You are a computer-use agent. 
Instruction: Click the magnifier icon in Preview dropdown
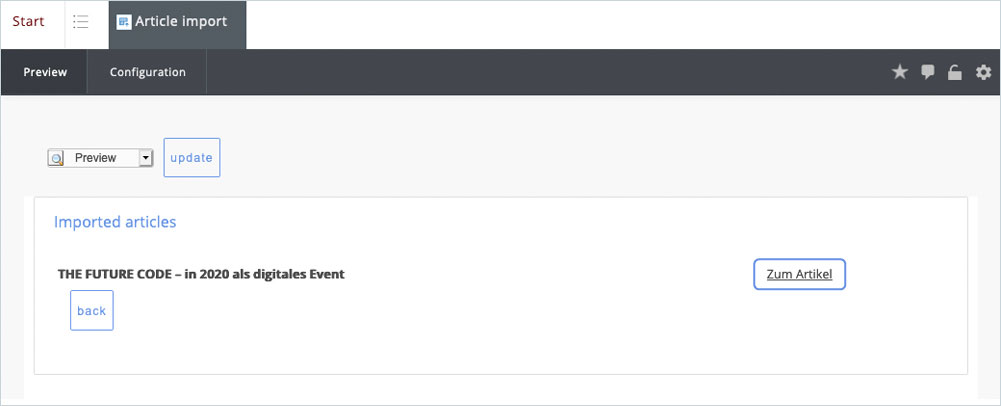point(57,158)
